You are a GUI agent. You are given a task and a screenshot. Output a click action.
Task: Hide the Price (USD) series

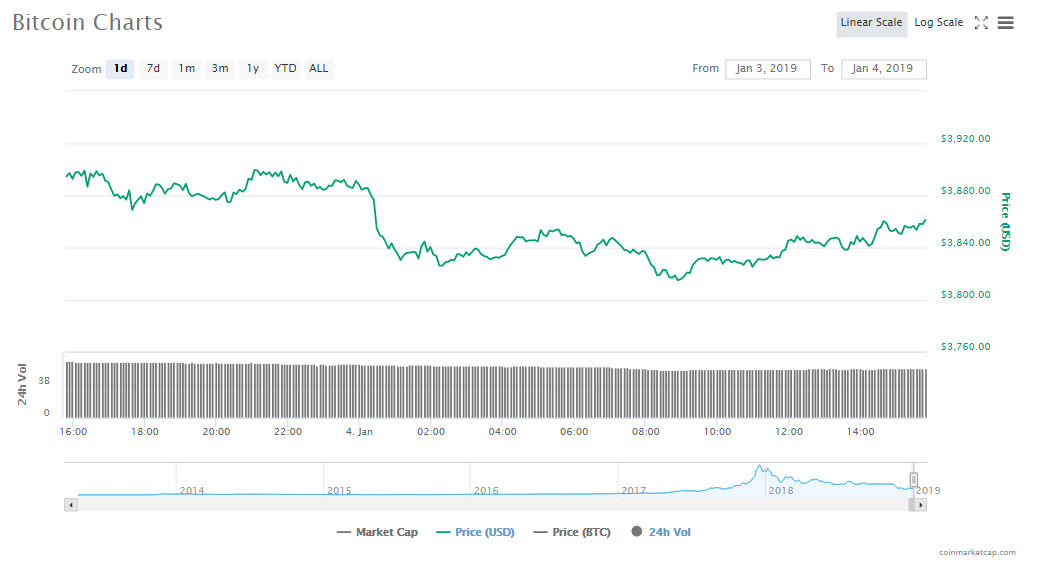tap(475, 532)
